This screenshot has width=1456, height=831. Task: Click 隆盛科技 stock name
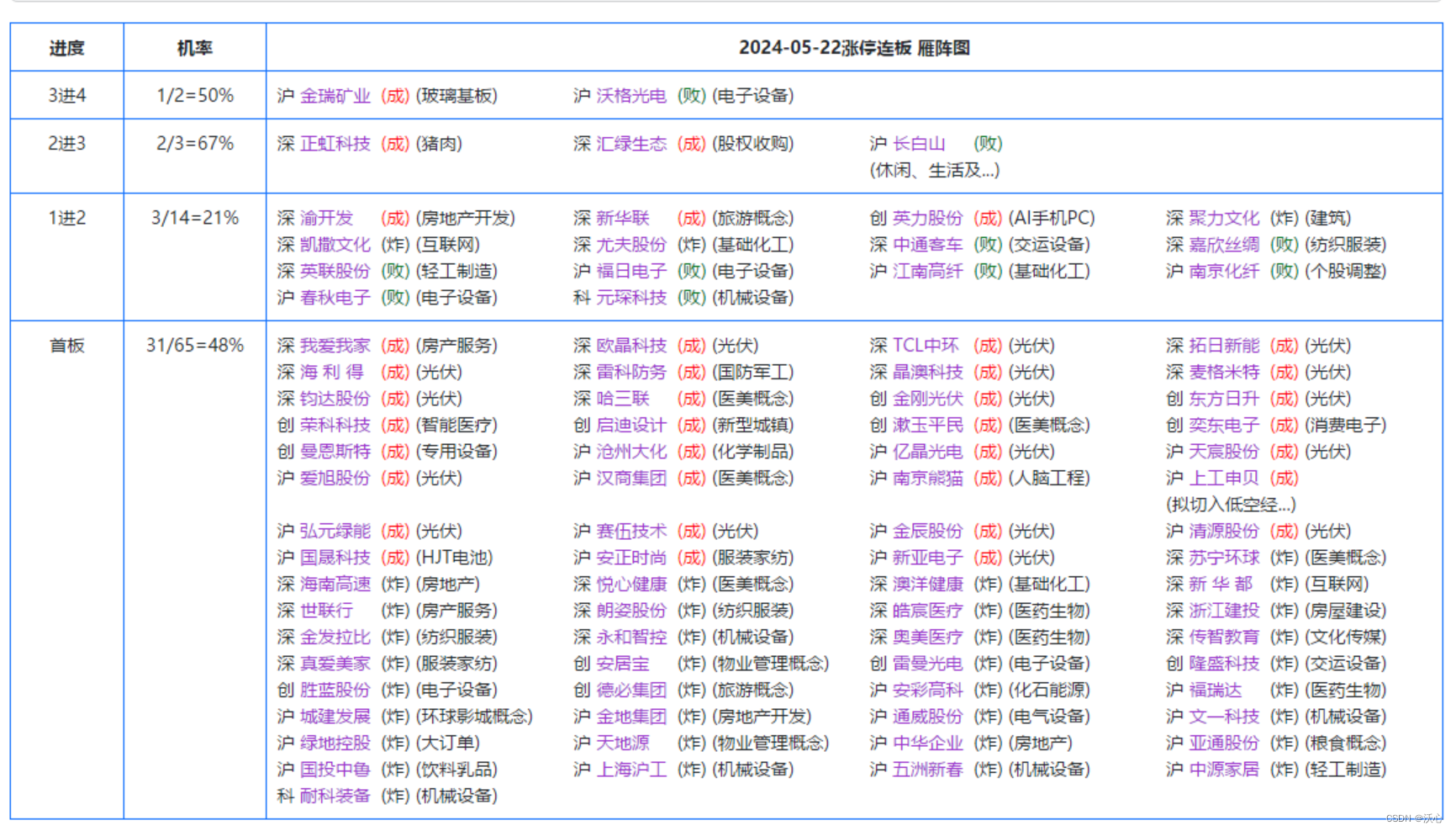tap(1224, 664)
